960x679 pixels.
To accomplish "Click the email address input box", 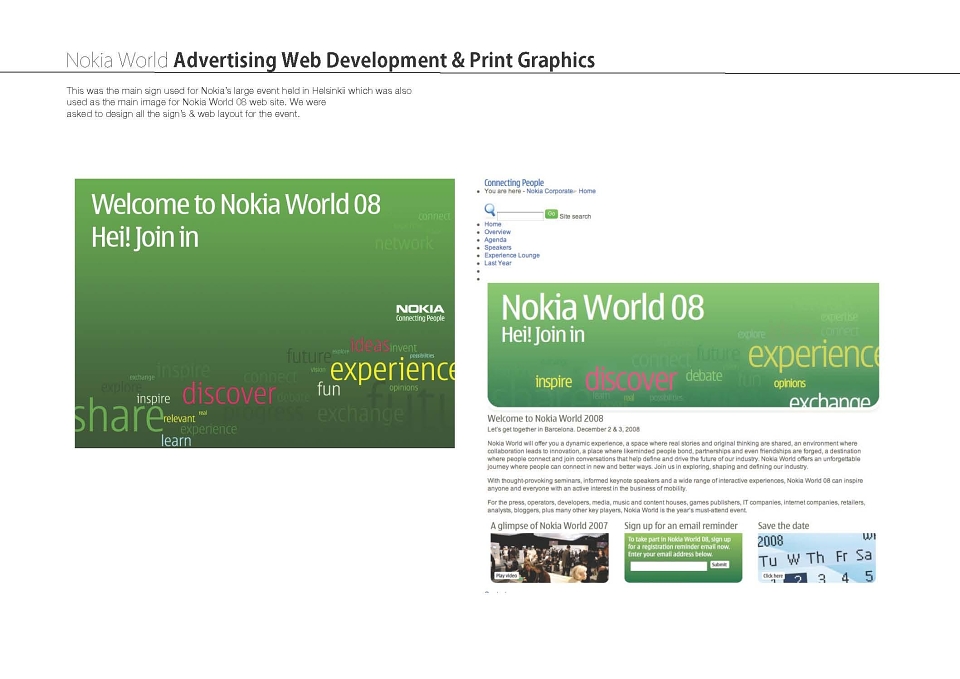I will (669, 566).
